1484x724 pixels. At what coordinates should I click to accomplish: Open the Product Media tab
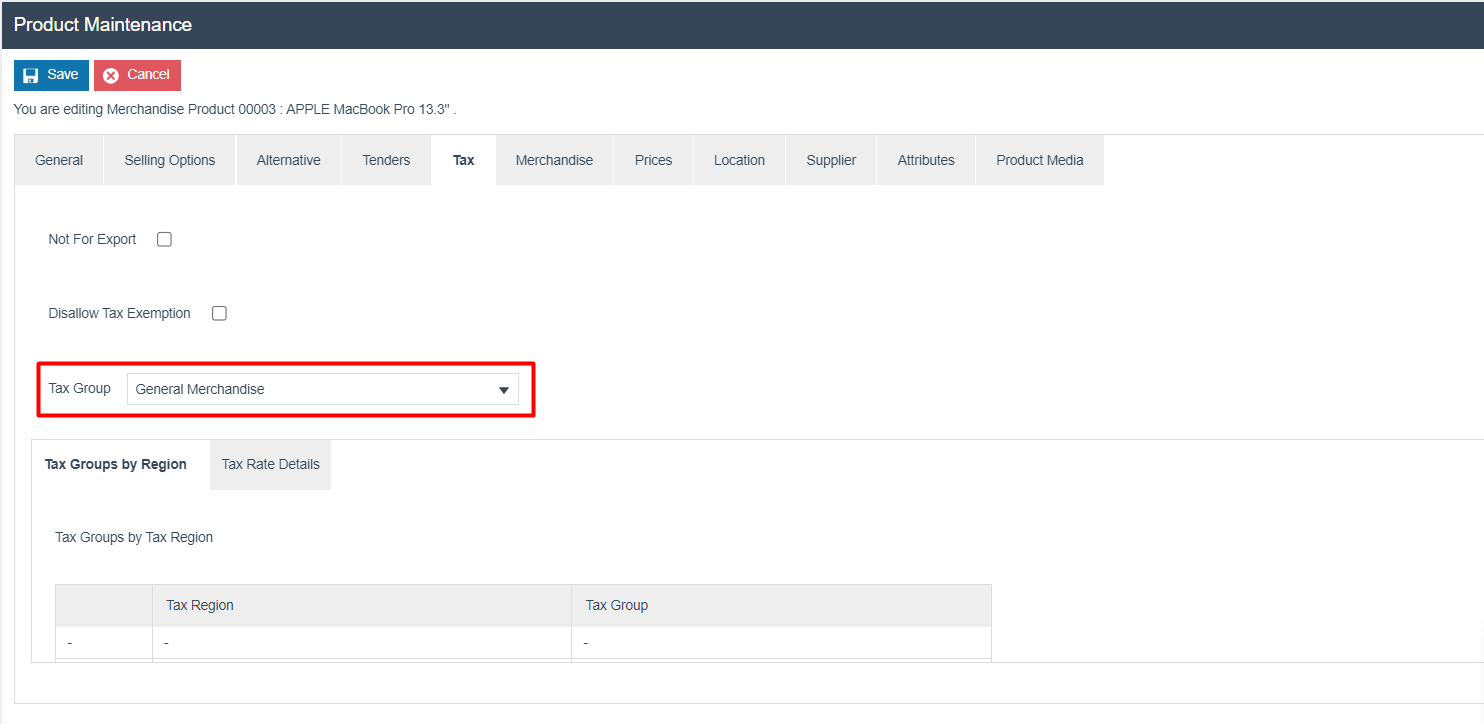(1040, 160)
